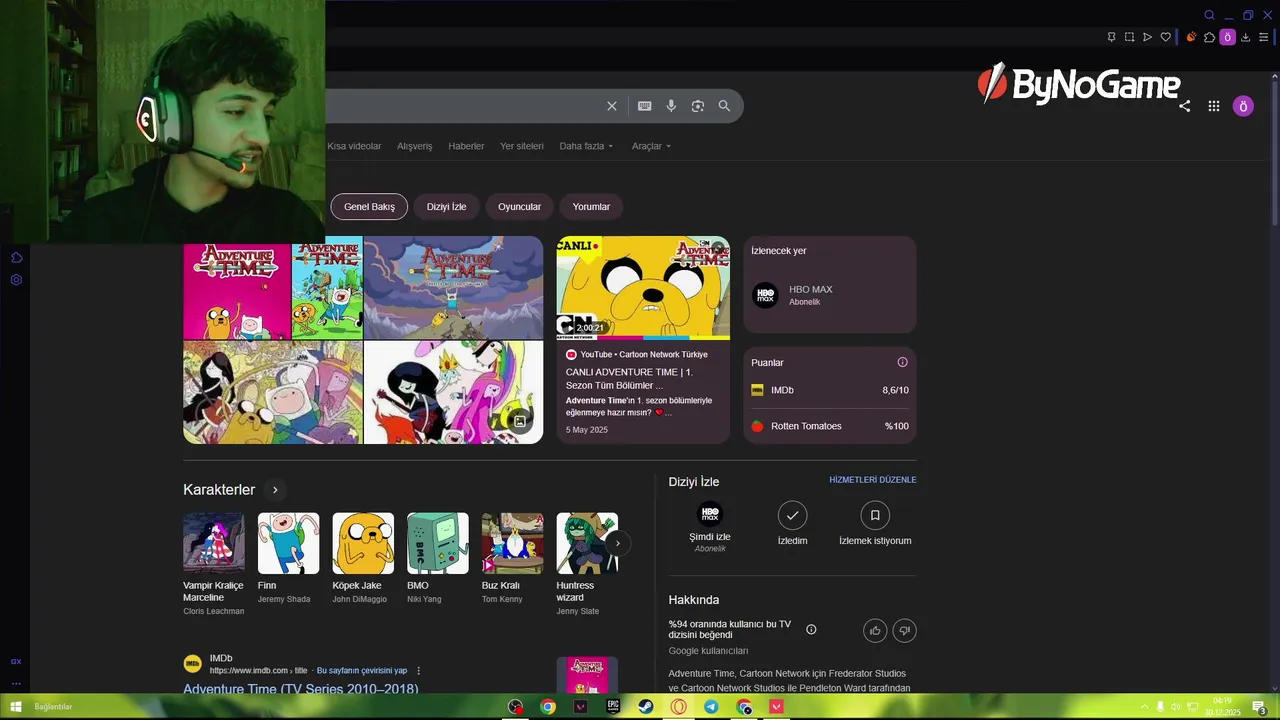Open info icon beside the %94 rating
1280x720 pixels.
tap(811, 629)
